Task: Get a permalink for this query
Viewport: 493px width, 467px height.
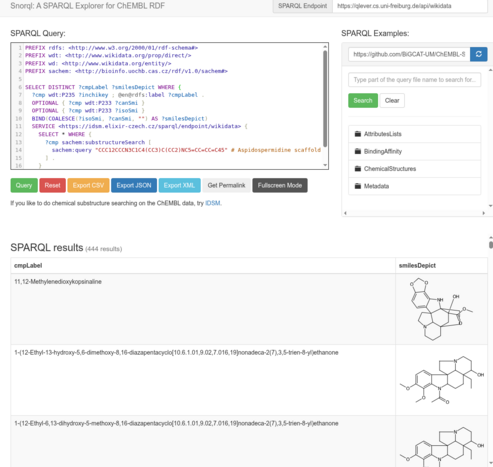Action: [226, 185]
